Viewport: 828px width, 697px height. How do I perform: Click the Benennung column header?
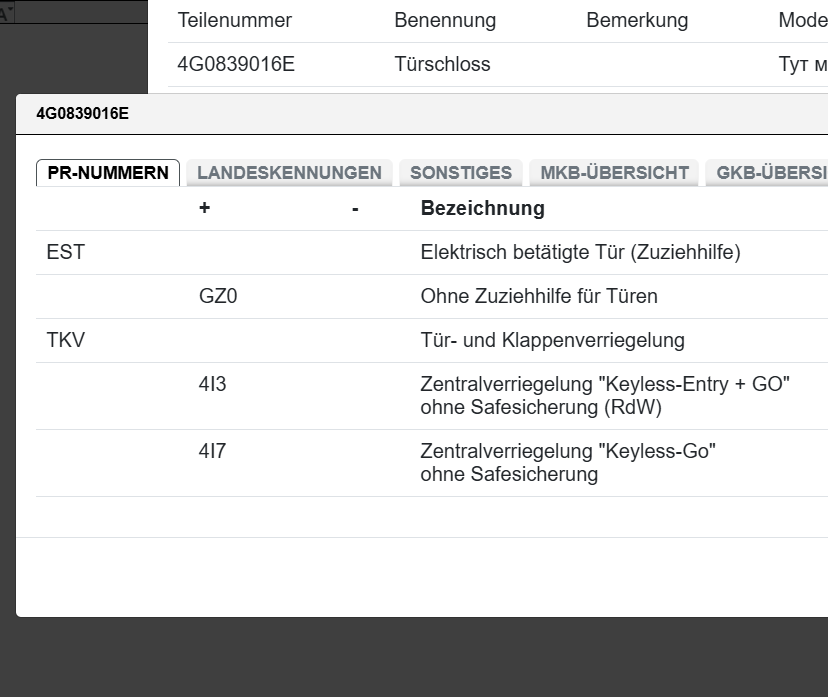pos(444,21)
